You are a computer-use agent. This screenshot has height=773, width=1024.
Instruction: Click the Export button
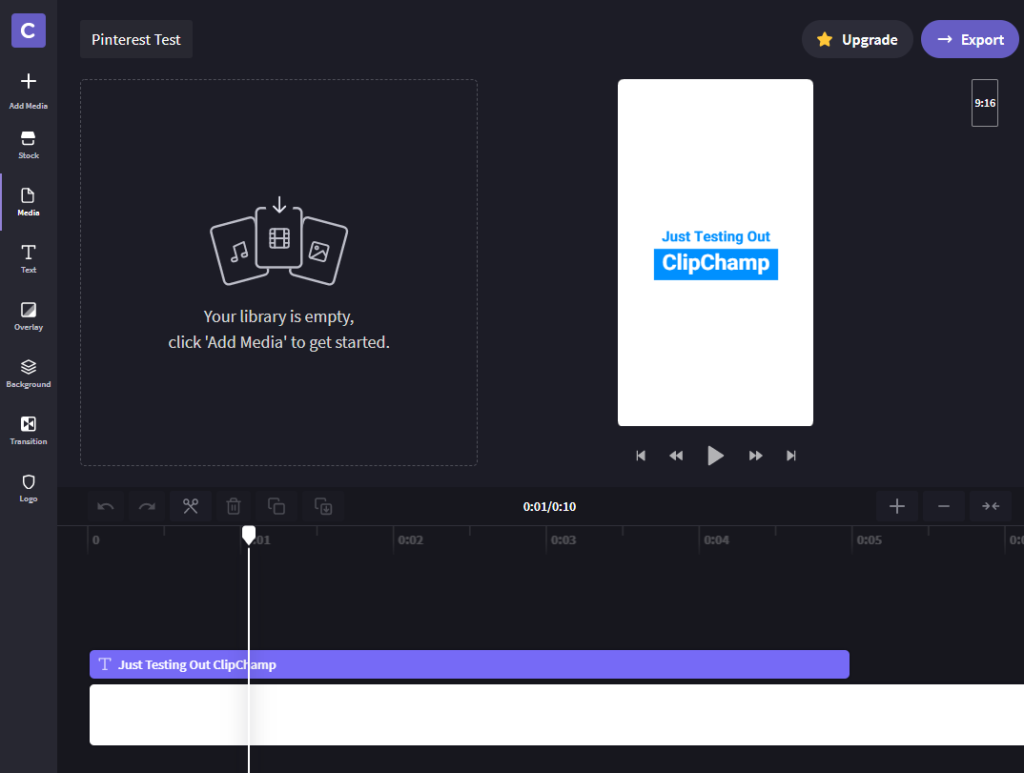point(970,39)
